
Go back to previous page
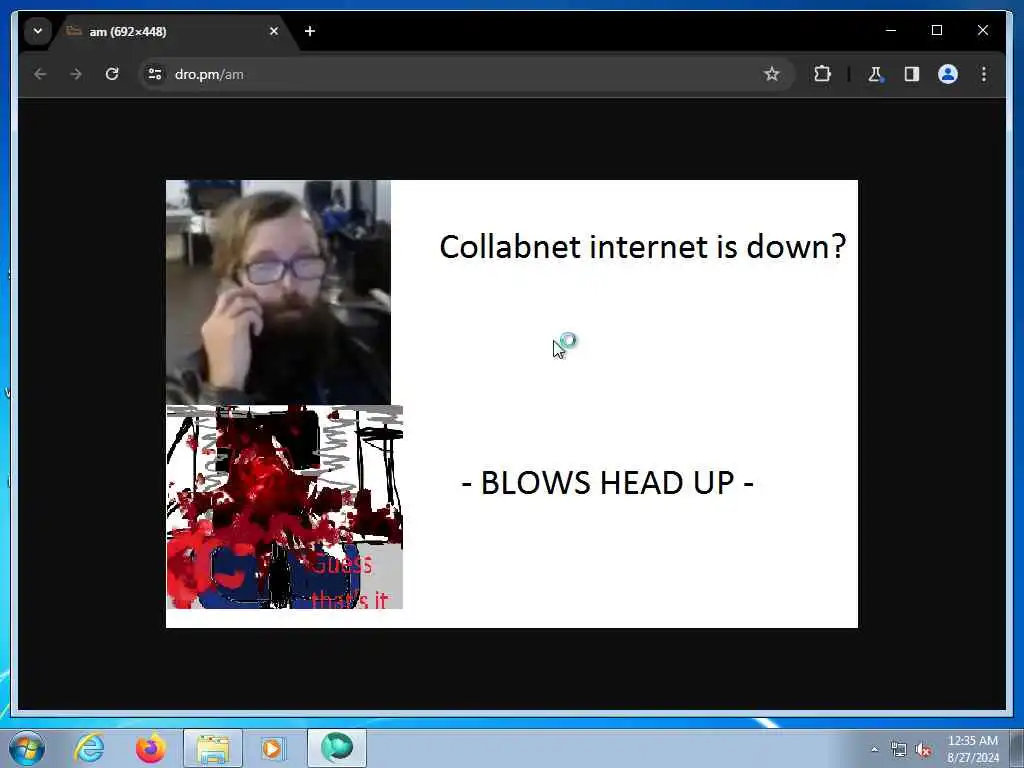pyautogui.click(x=40, y=74)
